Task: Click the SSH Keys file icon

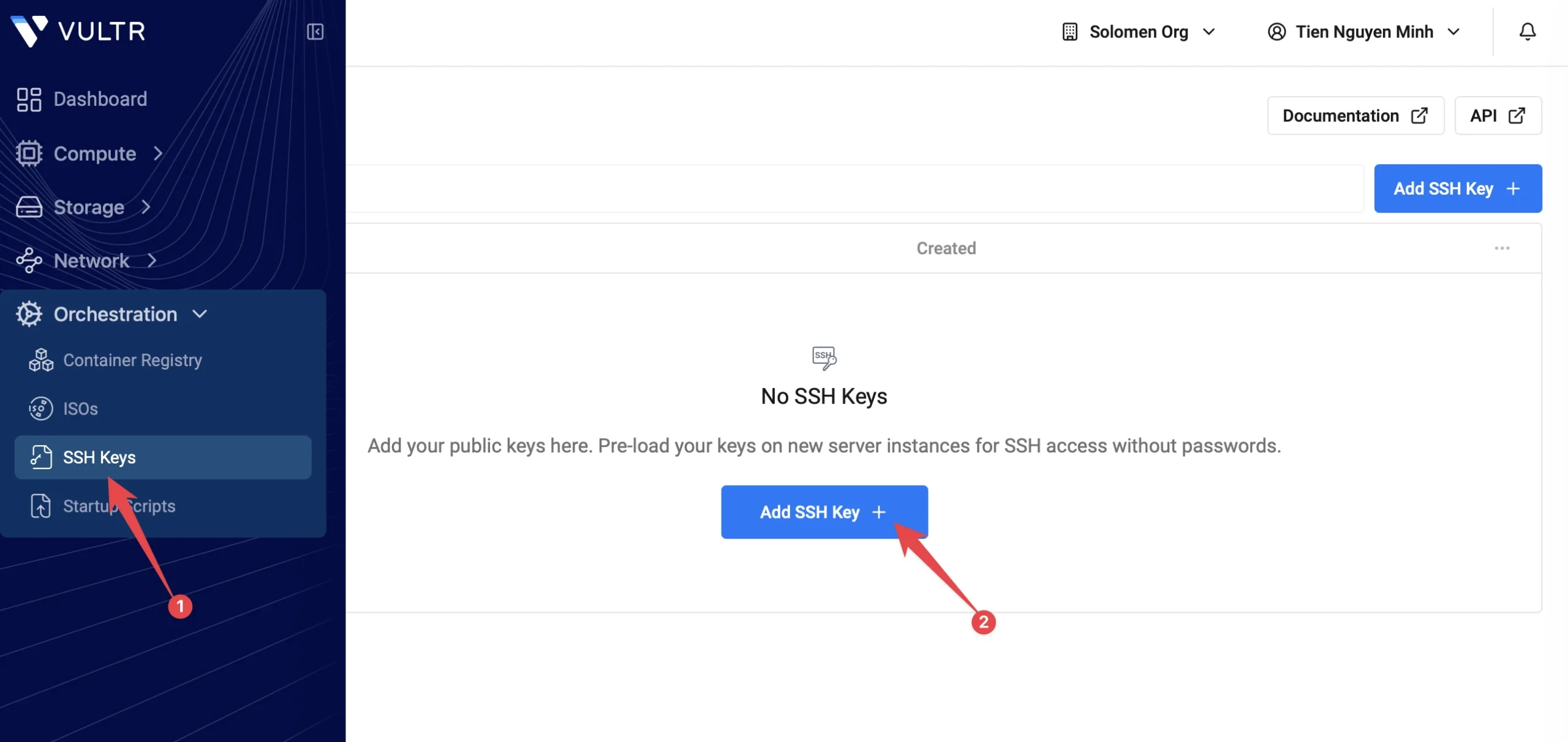Action: tap(41, 457)
